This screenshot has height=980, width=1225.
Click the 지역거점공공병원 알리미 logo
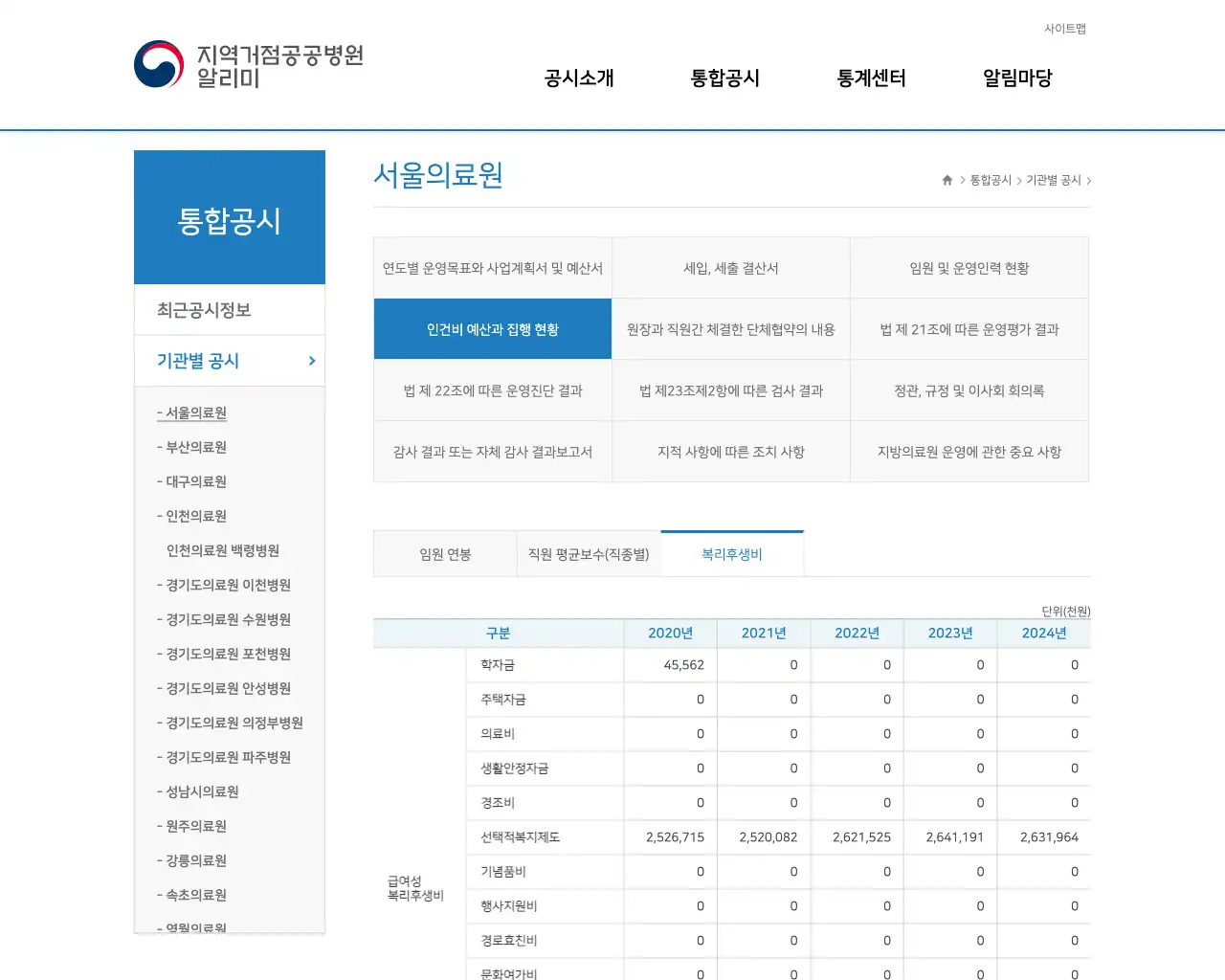pyautogui.click(x=247, y=63)
